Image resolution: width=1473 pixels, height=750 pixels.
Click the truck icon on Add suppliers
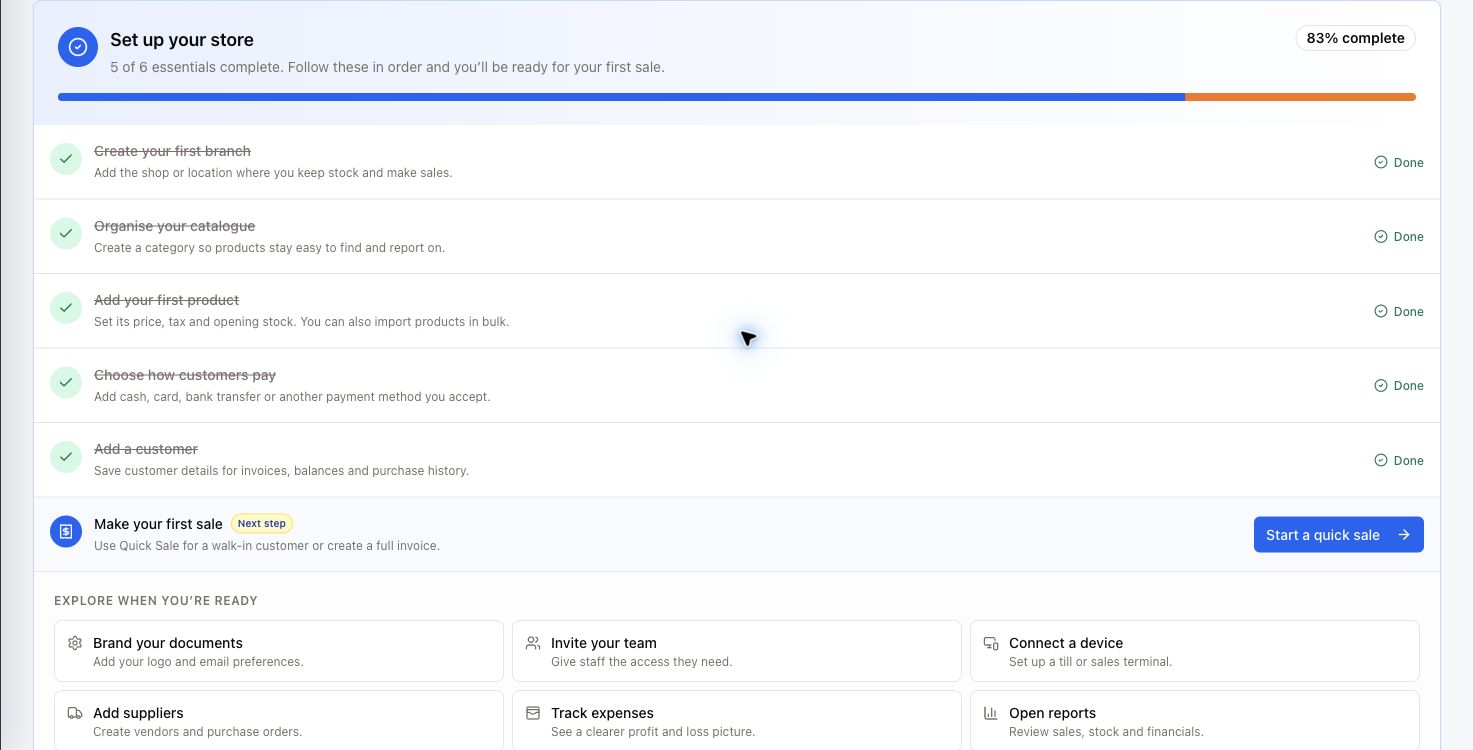coord(75,713)
